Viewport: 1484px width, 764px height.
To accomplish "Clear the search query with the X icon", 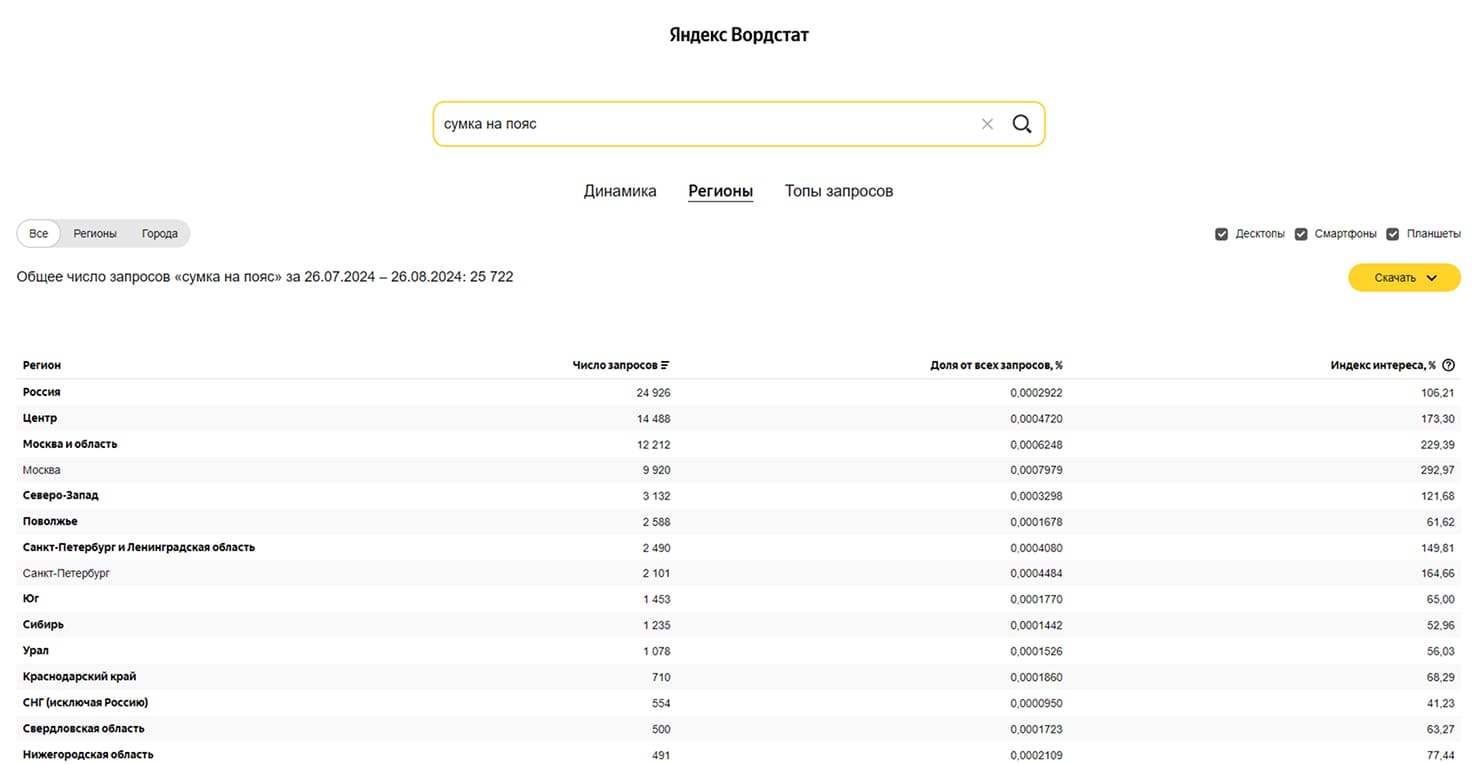I will pos(987,124).
